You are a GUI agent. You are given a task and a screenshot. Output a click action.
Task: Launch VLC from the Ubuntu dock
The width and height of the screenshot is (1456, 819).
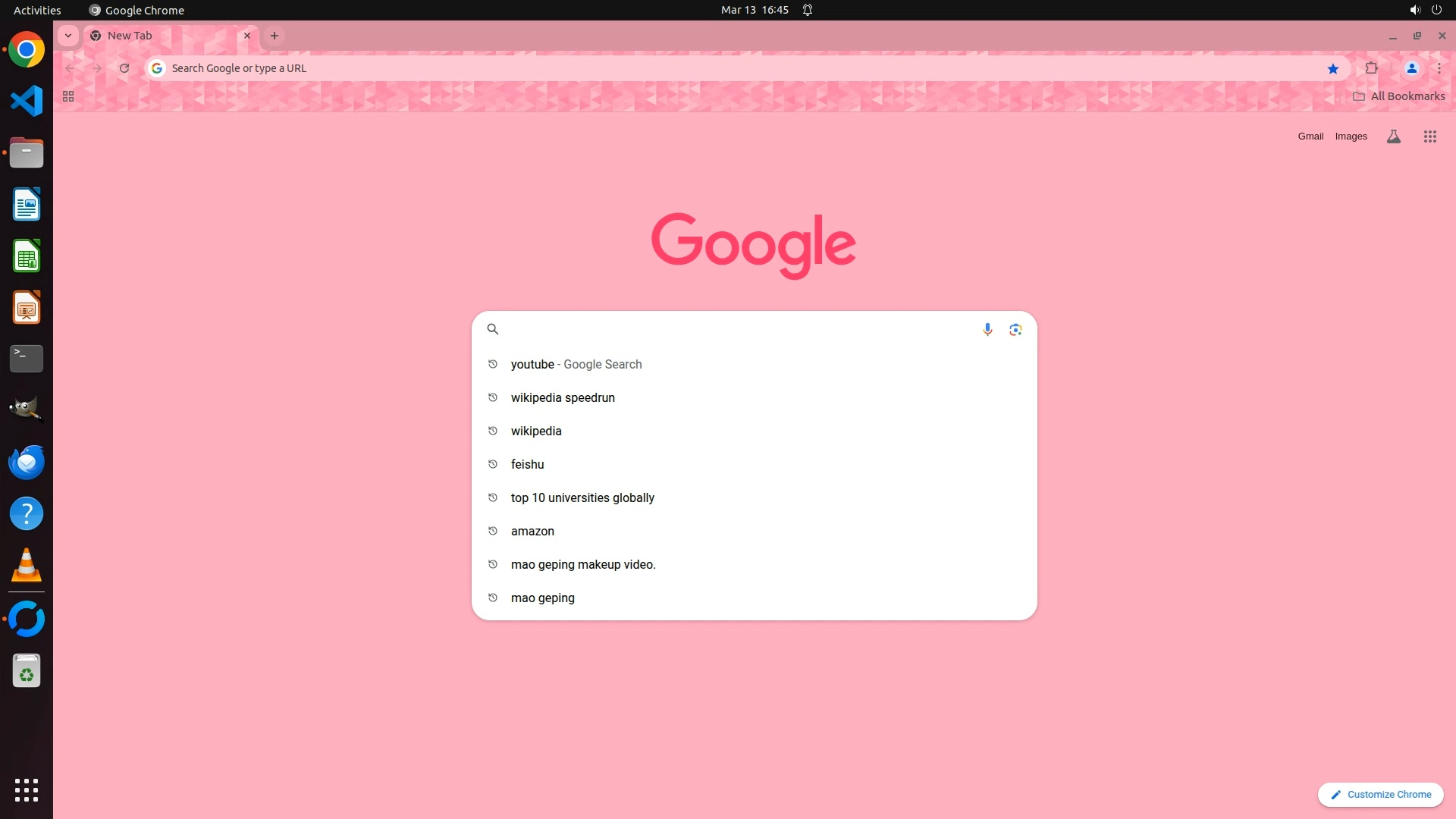27,565
